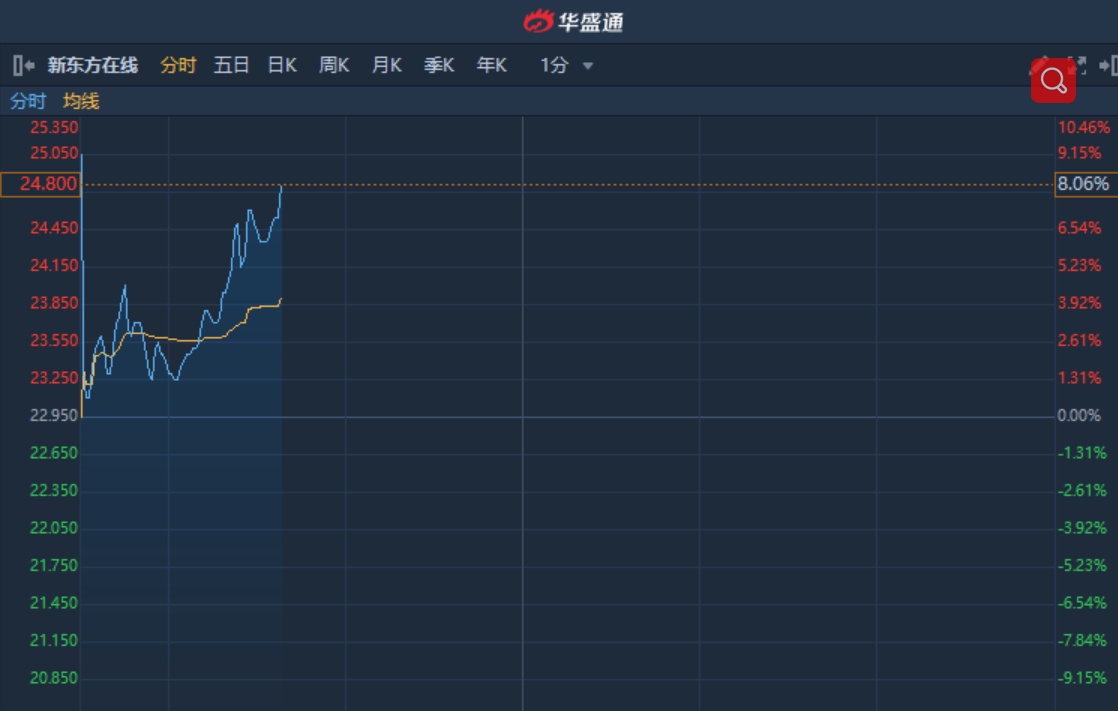Open the 年K yearly chart tab
Screen dimensions: 1118x711
491,66
